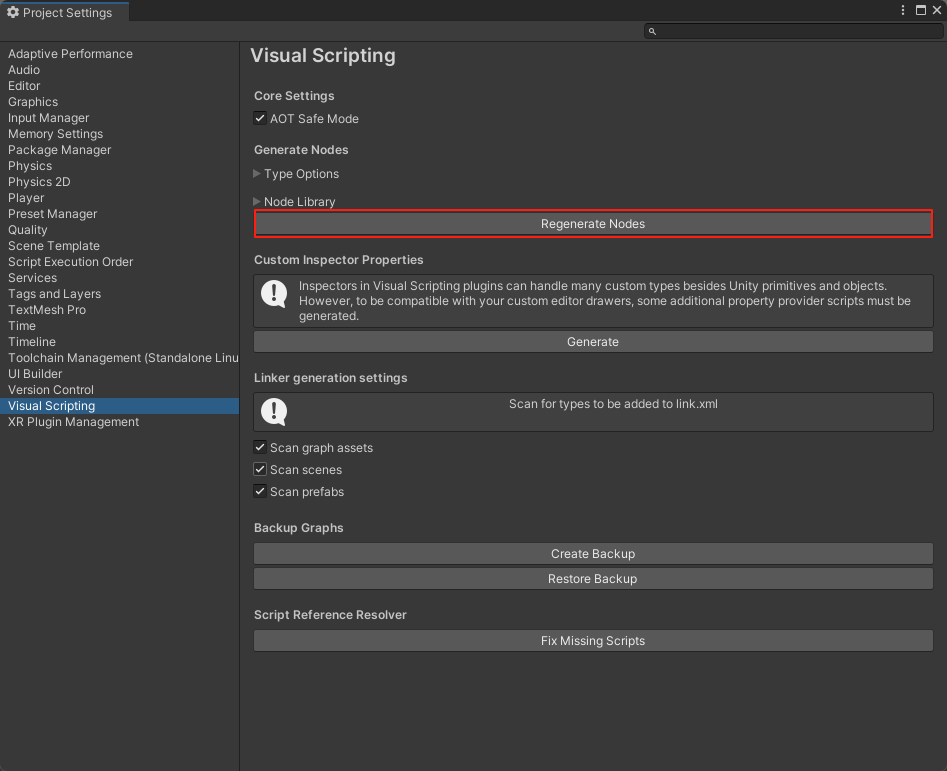Select the Project Settings tab
947x771 pixels.
65,12
